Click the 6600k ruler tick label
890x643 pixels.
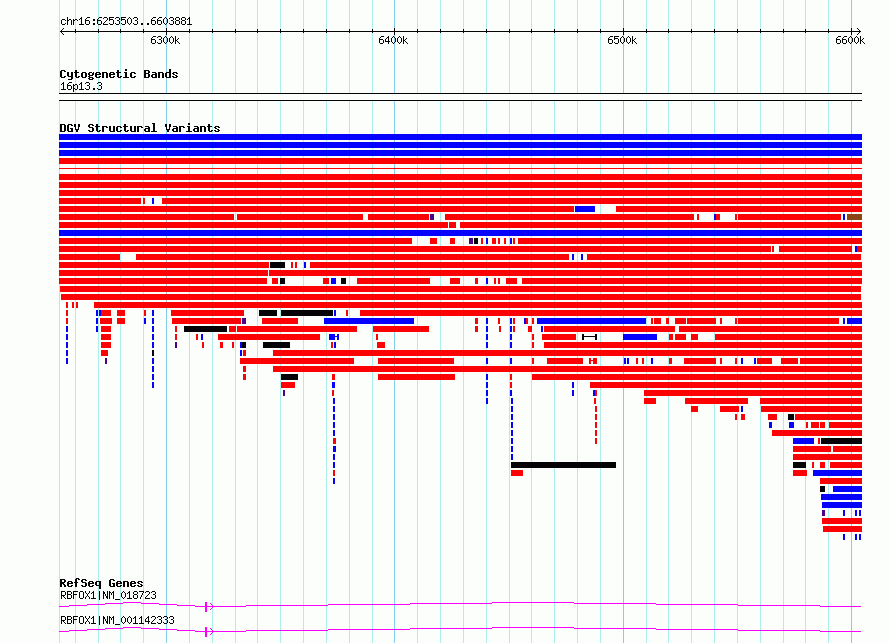tap(850, 40)
